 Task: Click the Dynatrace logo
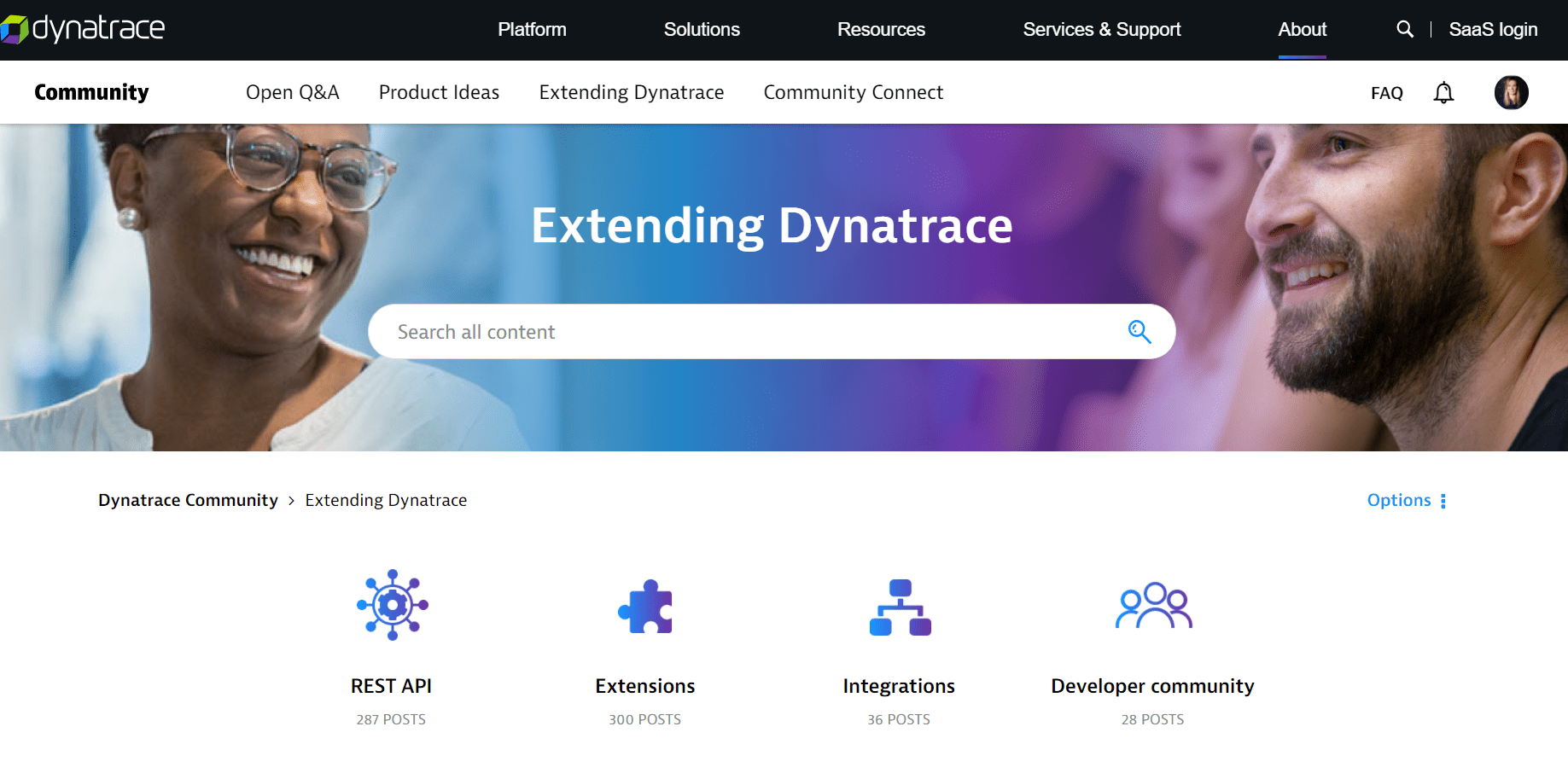pyautogui.click(x=83, y=29)
